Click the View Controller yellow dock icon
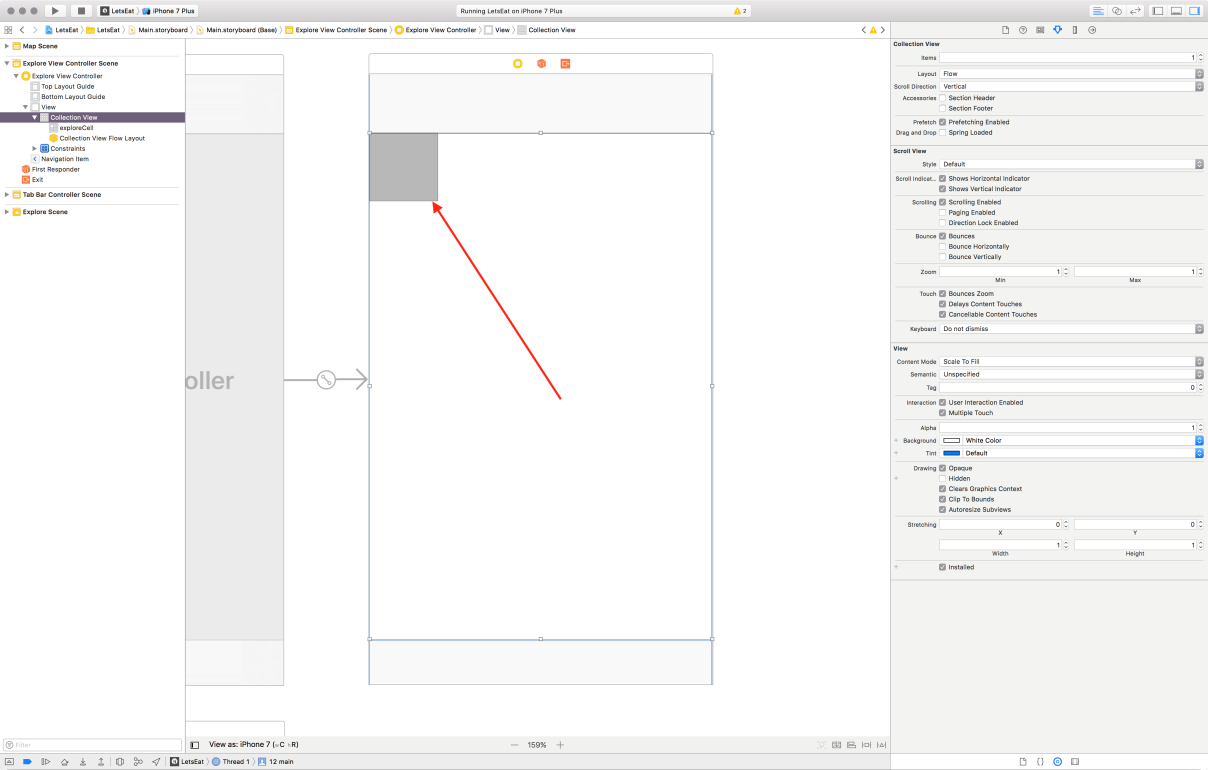1208x770 pixels. (517, 63)
